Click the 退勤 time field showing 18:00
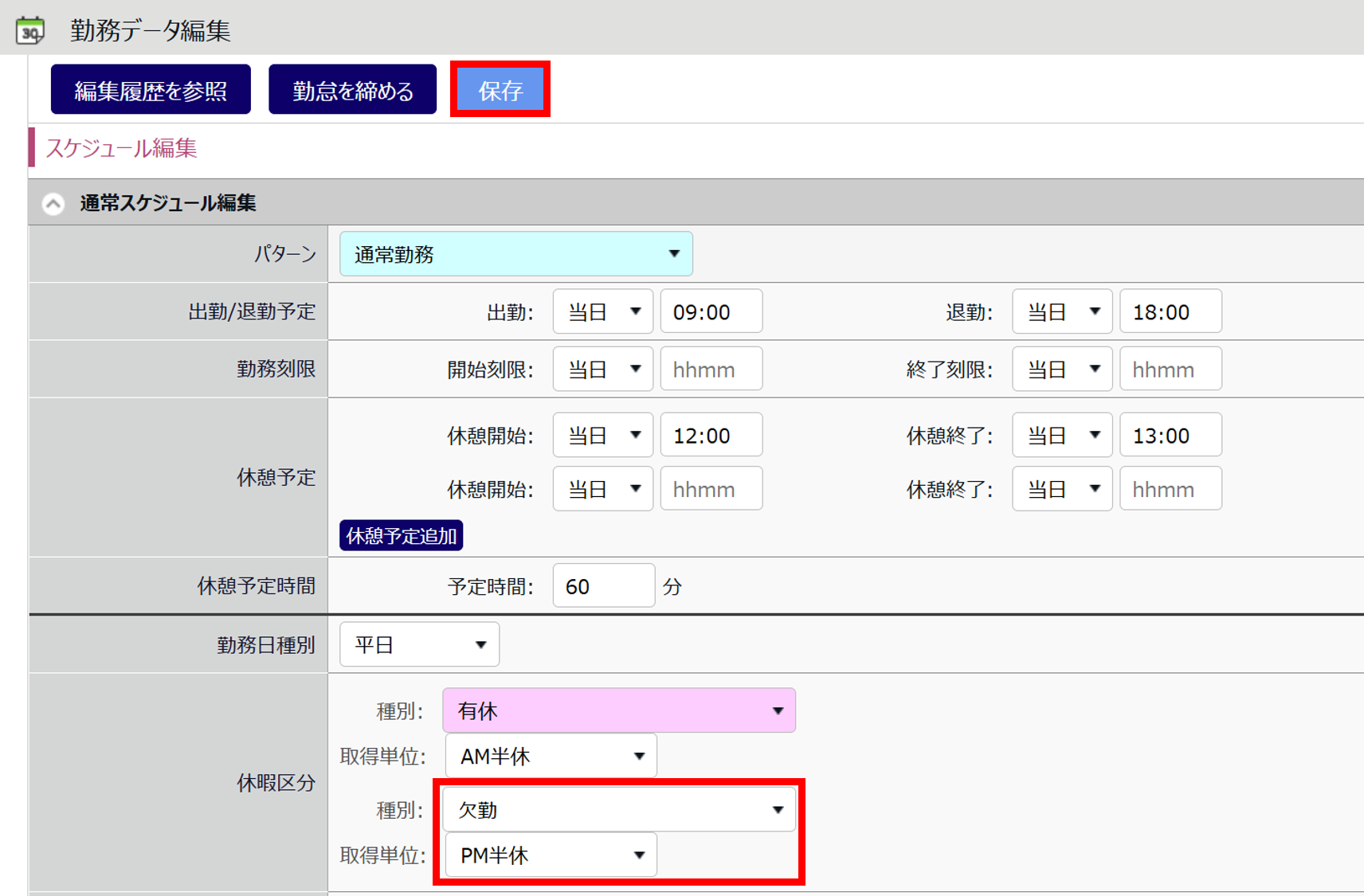 (1170, 311)
